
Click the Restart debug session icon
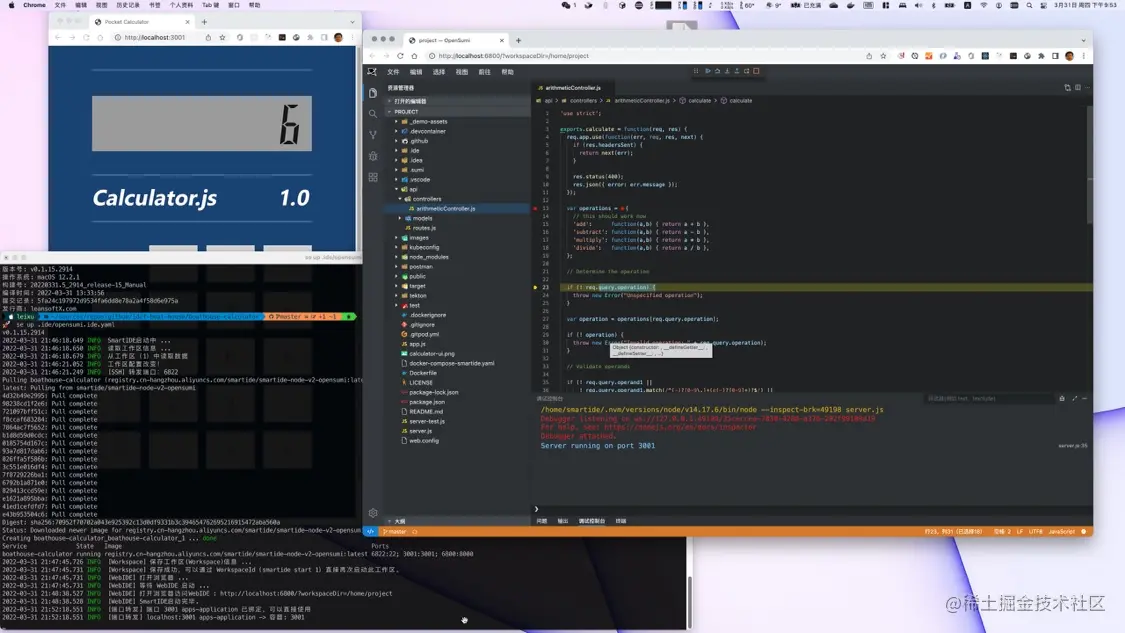[746, 71]
